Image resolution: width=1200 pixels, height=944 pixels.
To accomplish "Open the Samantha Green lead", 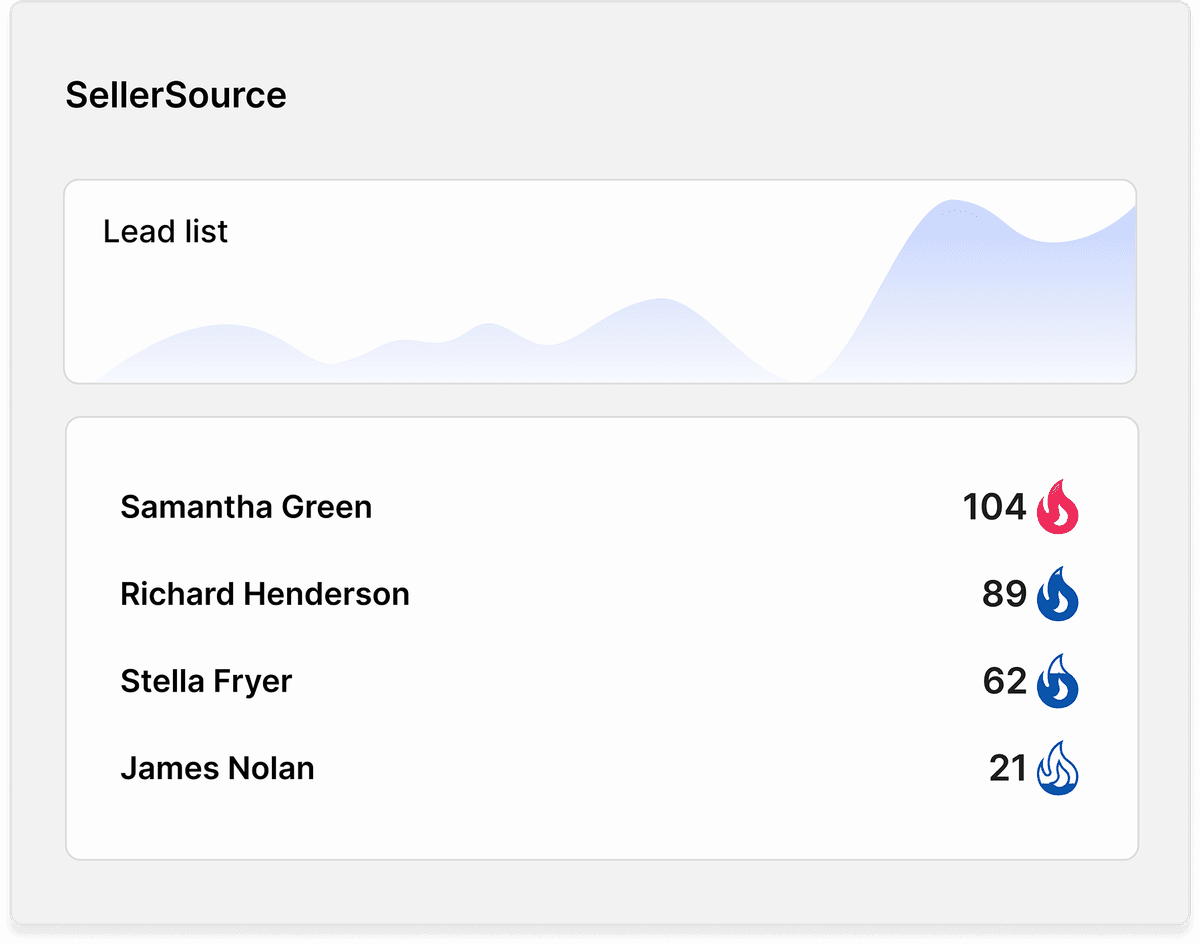I will click(246, 507).
